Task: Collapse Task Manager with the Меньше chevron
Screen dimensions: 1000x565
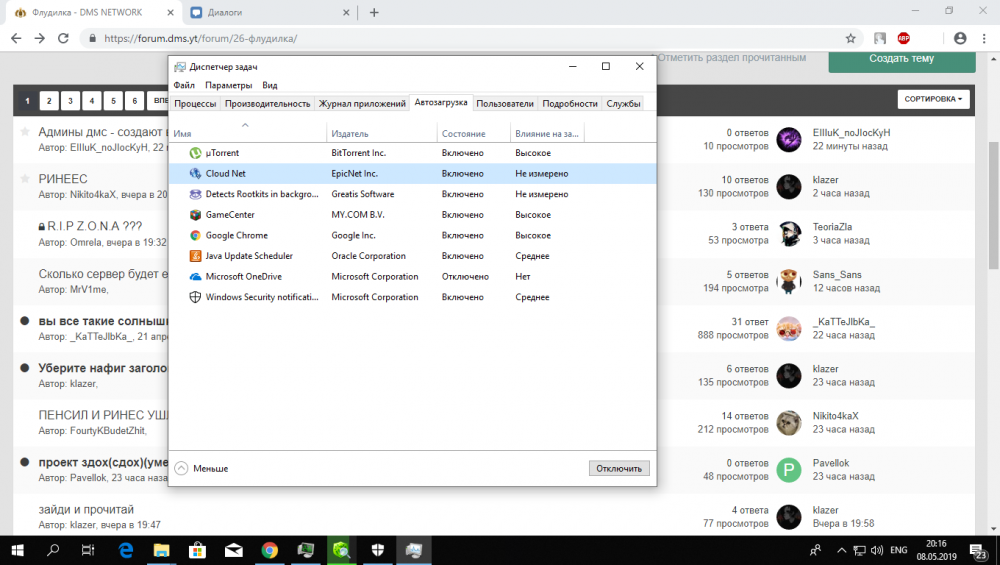Action: [x=181, y=468]
